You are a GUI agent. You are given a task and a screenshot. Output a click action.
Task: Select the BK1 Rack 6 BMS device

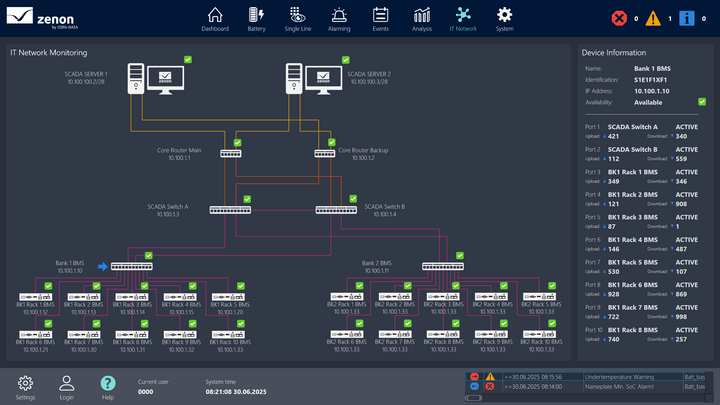35,334
